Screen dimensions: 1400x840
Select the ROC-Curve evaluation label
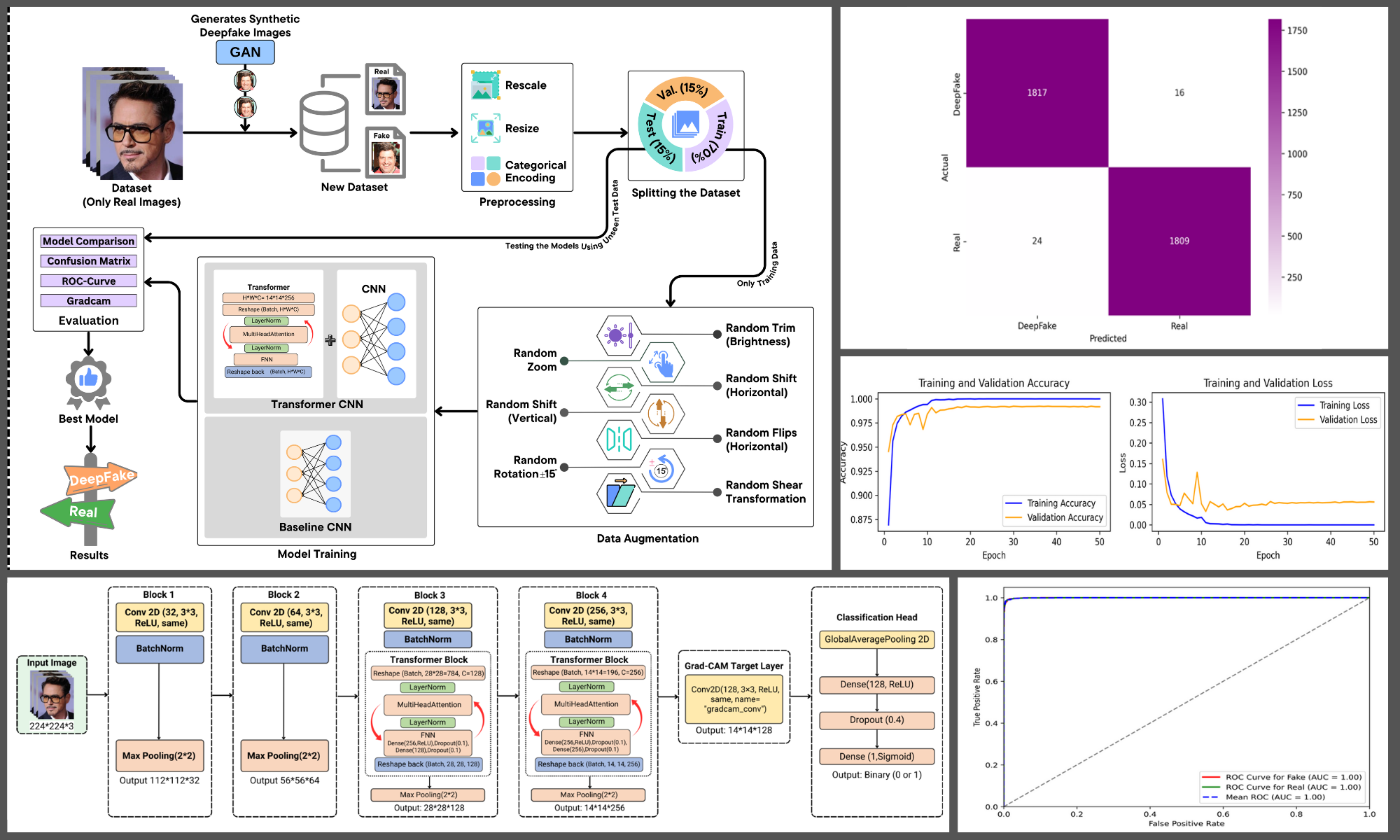click(89, 281)
